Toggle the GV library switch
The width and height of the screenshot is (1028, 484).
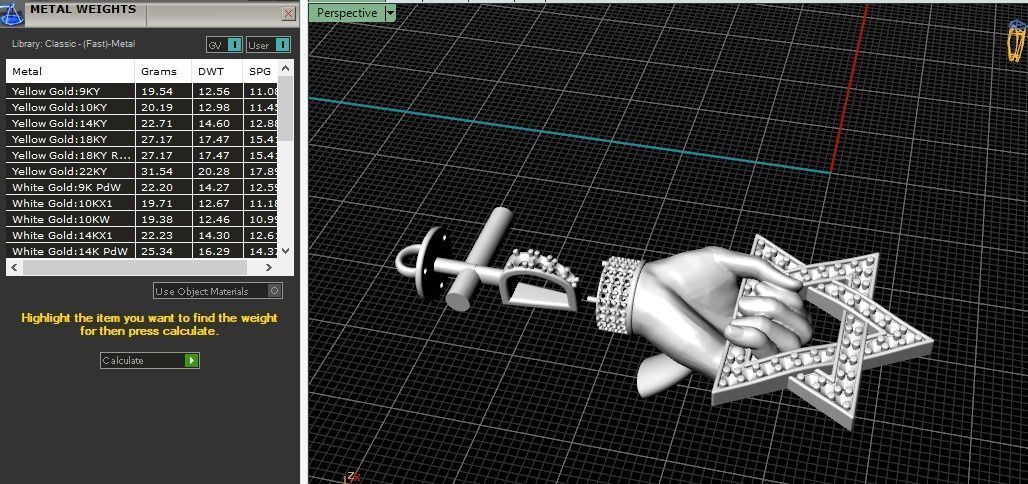(x=224, y=45)
